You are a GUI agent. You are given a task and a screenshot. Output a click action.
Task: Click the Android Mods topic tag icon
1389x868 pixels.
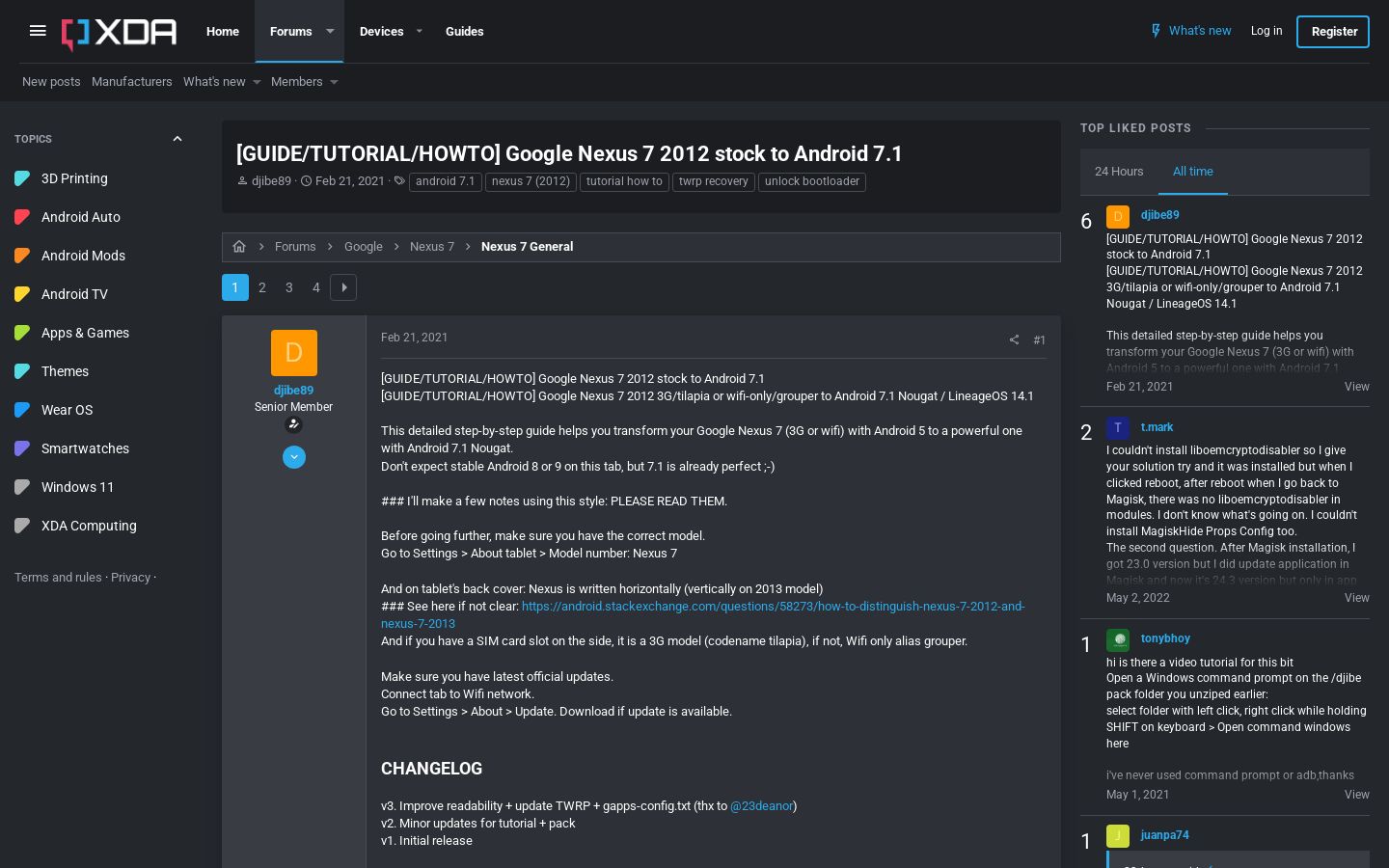coord(23,256)
